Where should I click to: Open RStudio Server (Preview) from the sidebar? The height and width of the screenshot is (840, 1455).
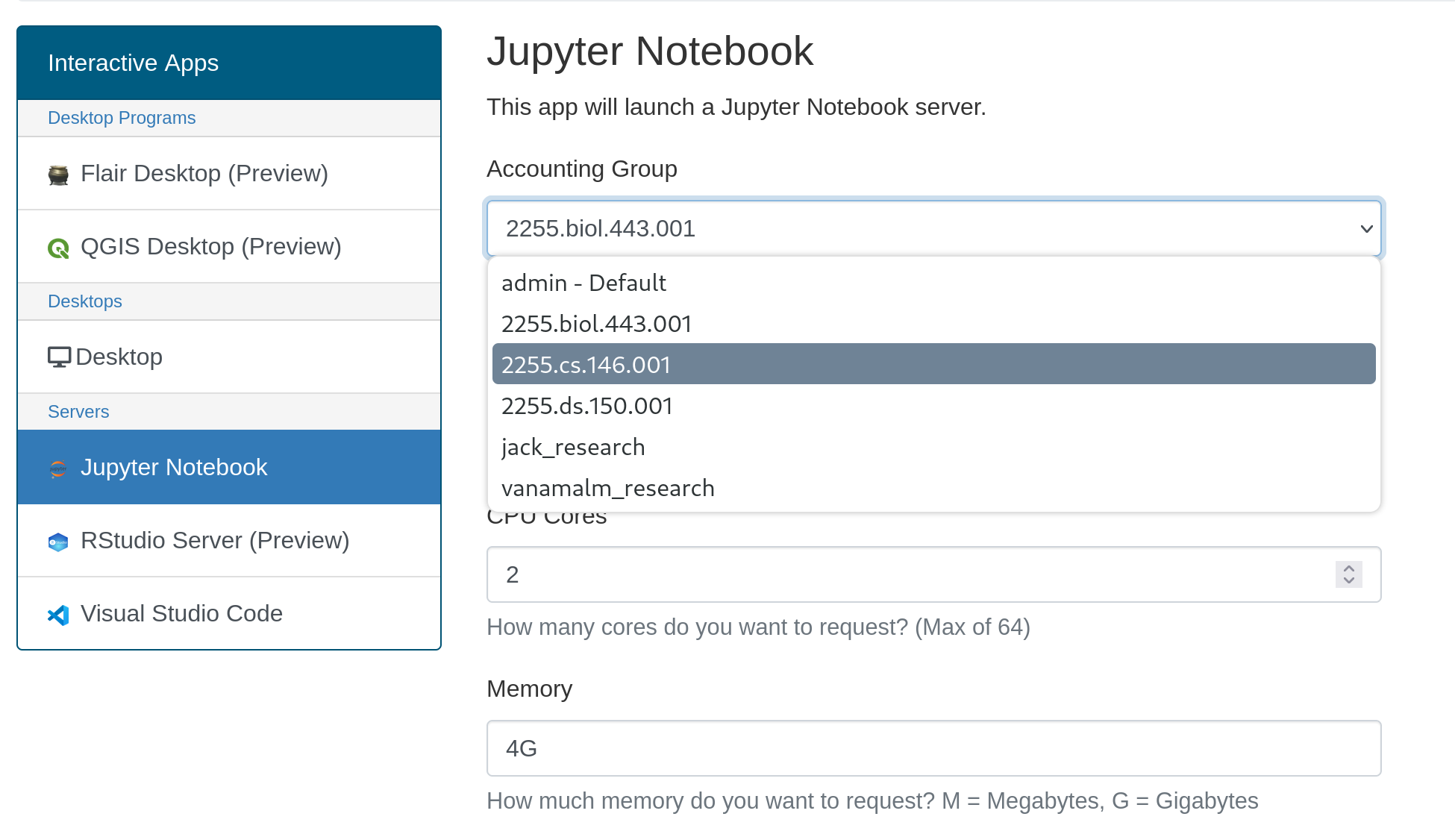pyautogui.click(x=215, y=540)
